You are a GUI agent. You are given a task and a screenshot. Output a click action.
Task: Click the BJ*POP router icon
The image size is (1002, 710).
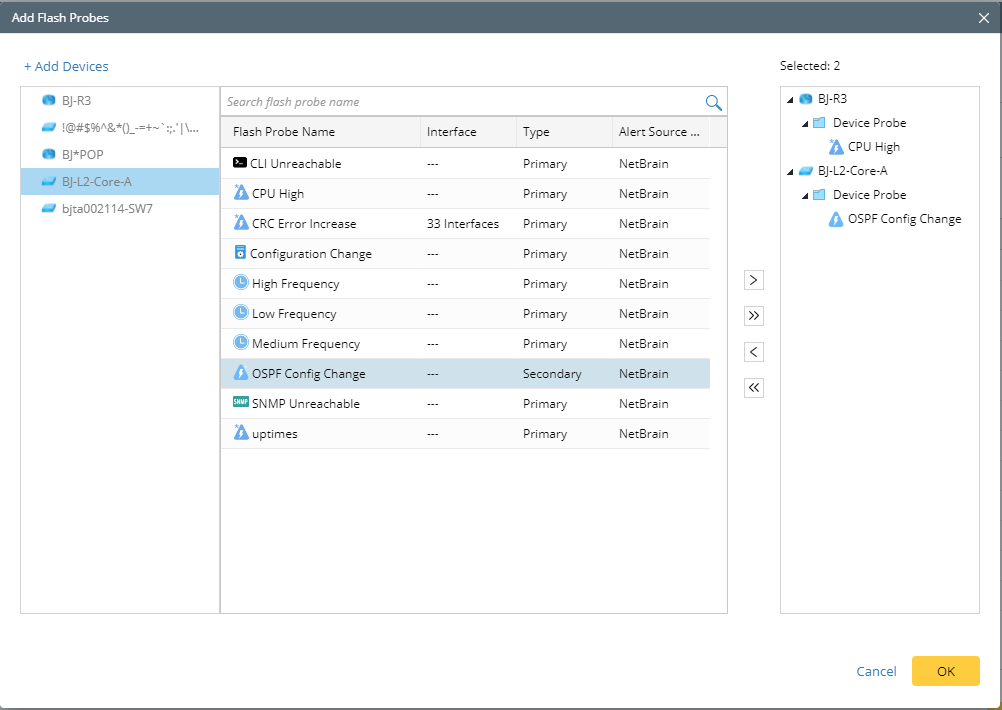[x=49, y=154]
